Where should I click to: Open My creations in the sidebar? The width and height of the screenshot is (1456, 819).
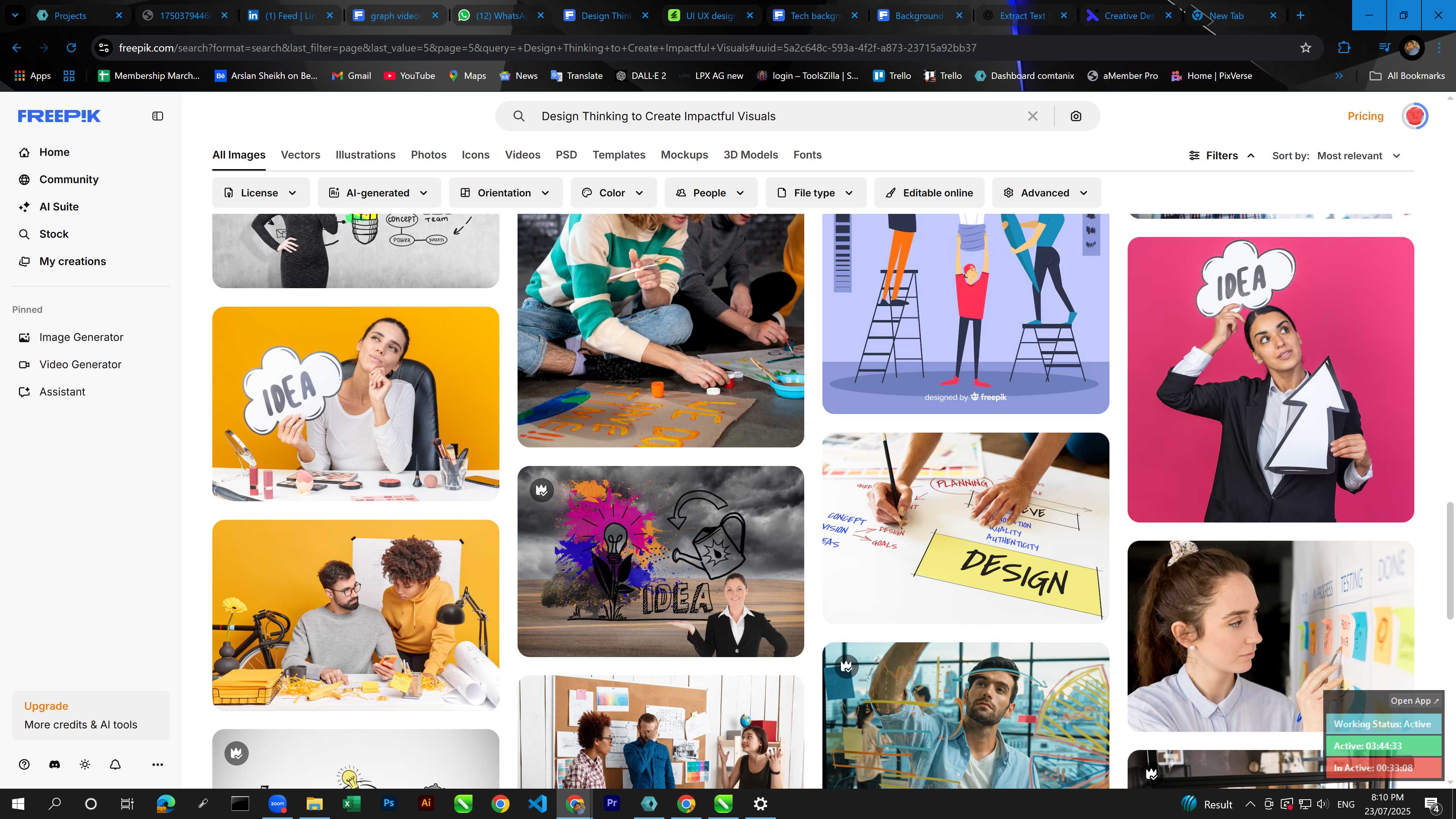click(72, 261)
